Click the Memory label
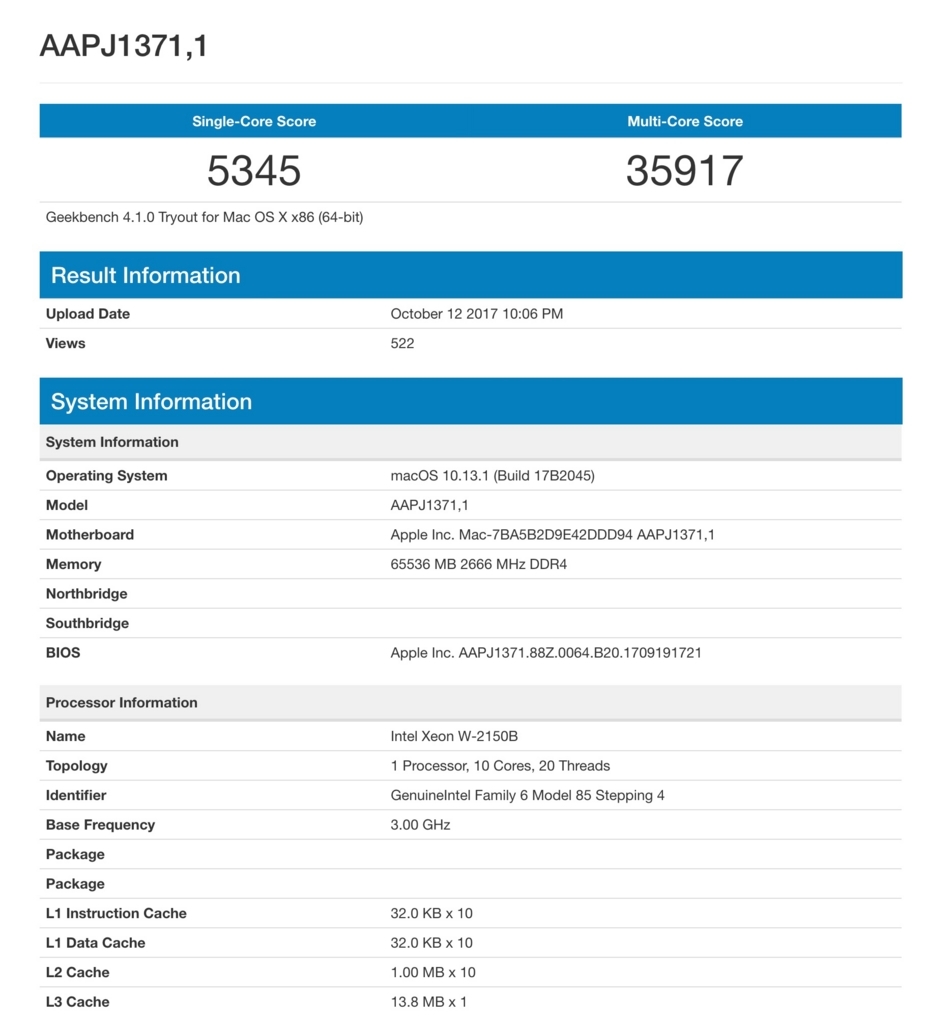Image resolution: width=926 pixels, height=1024 pixels. coord(73,564)
